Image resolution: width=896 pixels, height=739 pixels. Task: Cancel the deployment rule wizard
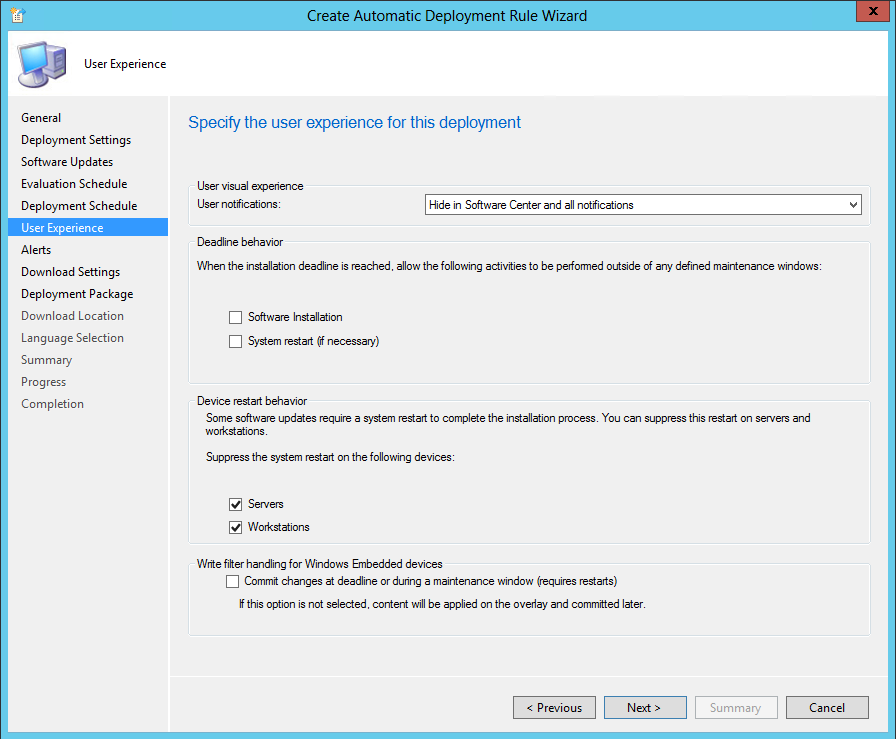(x=827, y=708)
